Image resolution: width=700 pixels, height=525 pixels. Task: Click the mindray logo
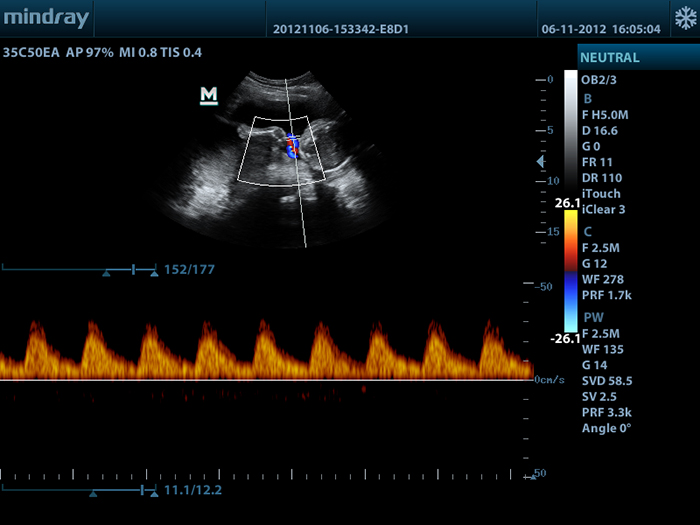pyautogui.click(x=46, y=18)
